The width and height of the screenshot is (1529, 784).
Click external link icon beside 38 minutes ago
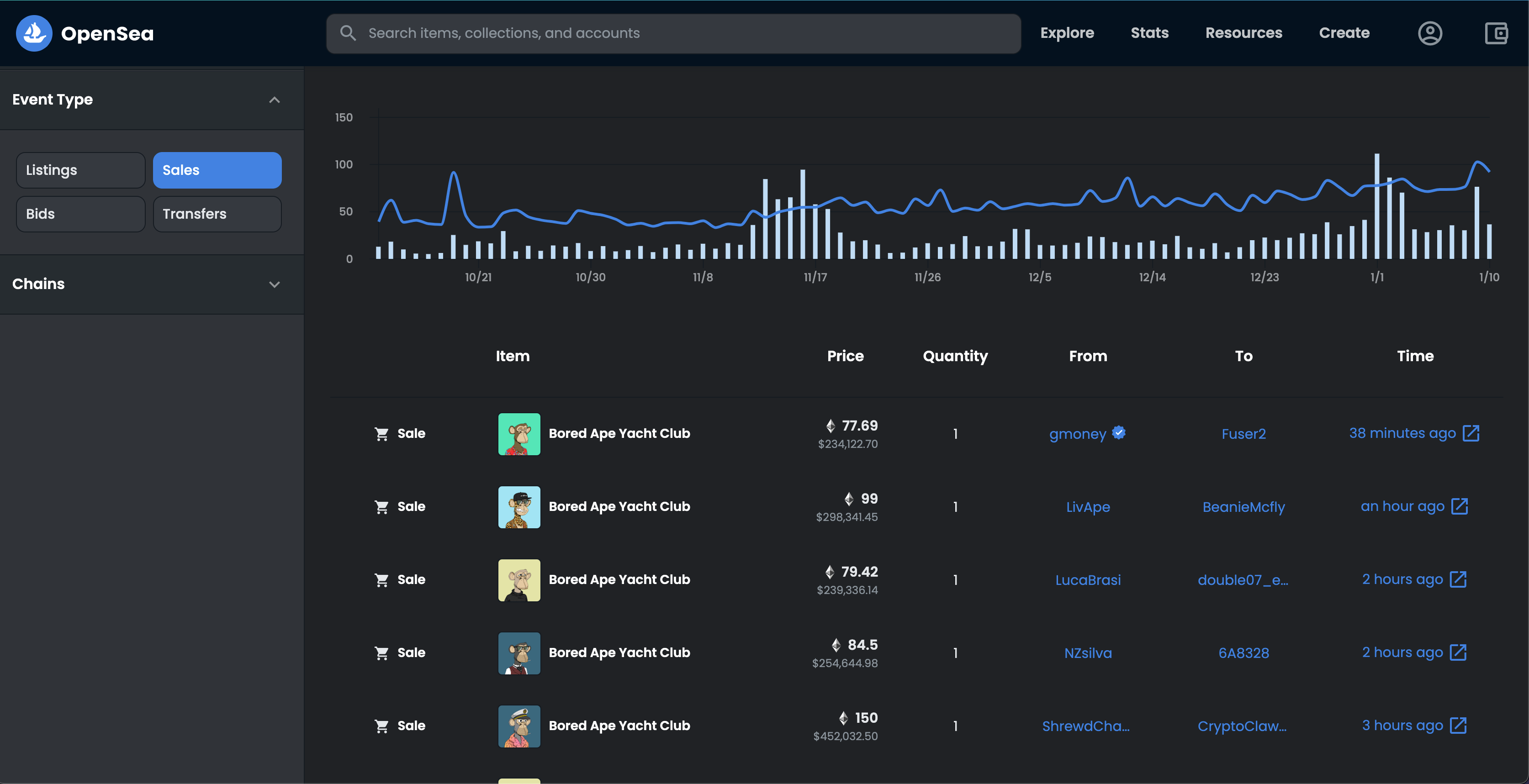[1471, 433]
